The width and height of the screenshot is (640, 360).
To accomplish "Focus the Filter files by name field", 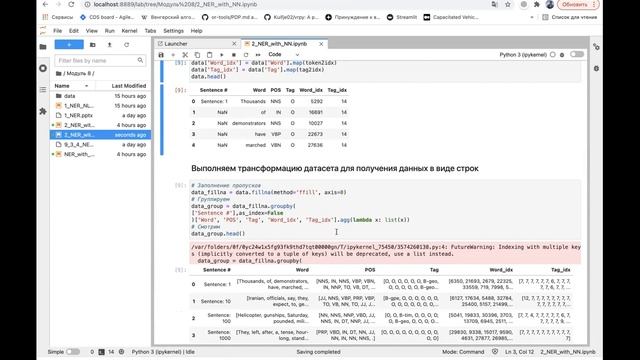I will tap(100, 60).
